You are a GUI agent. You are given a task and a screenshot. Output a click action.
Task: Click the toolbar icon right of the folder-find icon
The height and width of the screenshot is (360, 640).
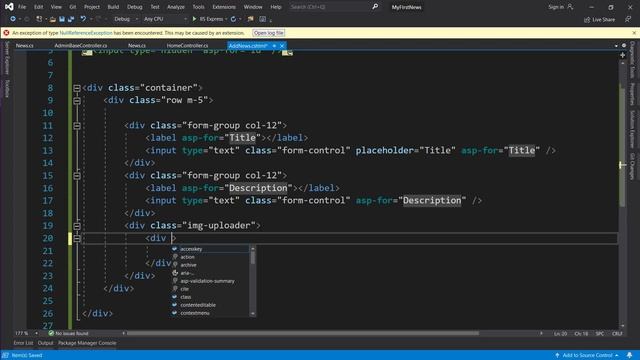click(x=262, y=19)
